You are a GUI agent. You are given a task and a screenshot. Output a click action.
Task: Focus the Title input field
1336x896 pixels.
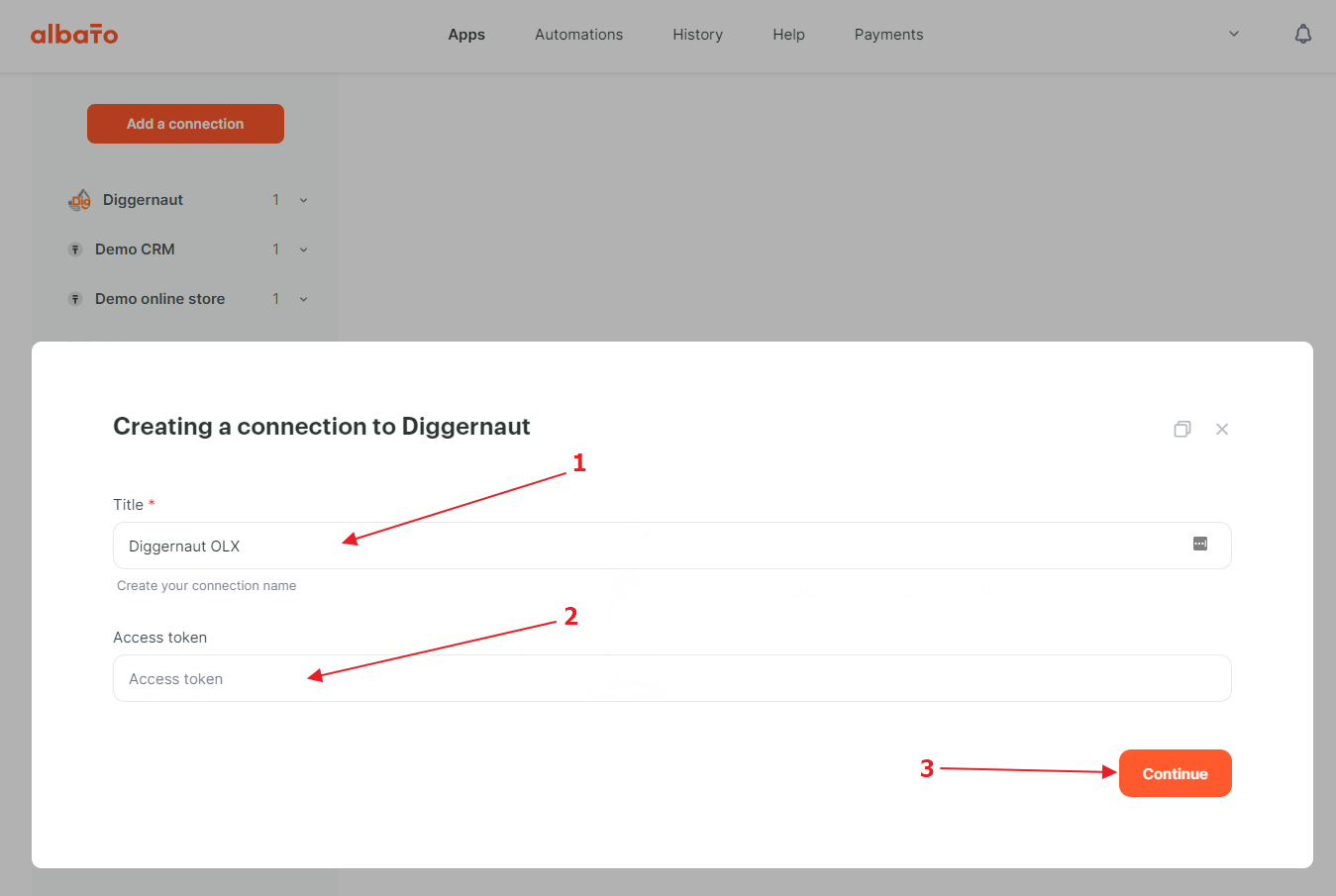pos(672,546)
